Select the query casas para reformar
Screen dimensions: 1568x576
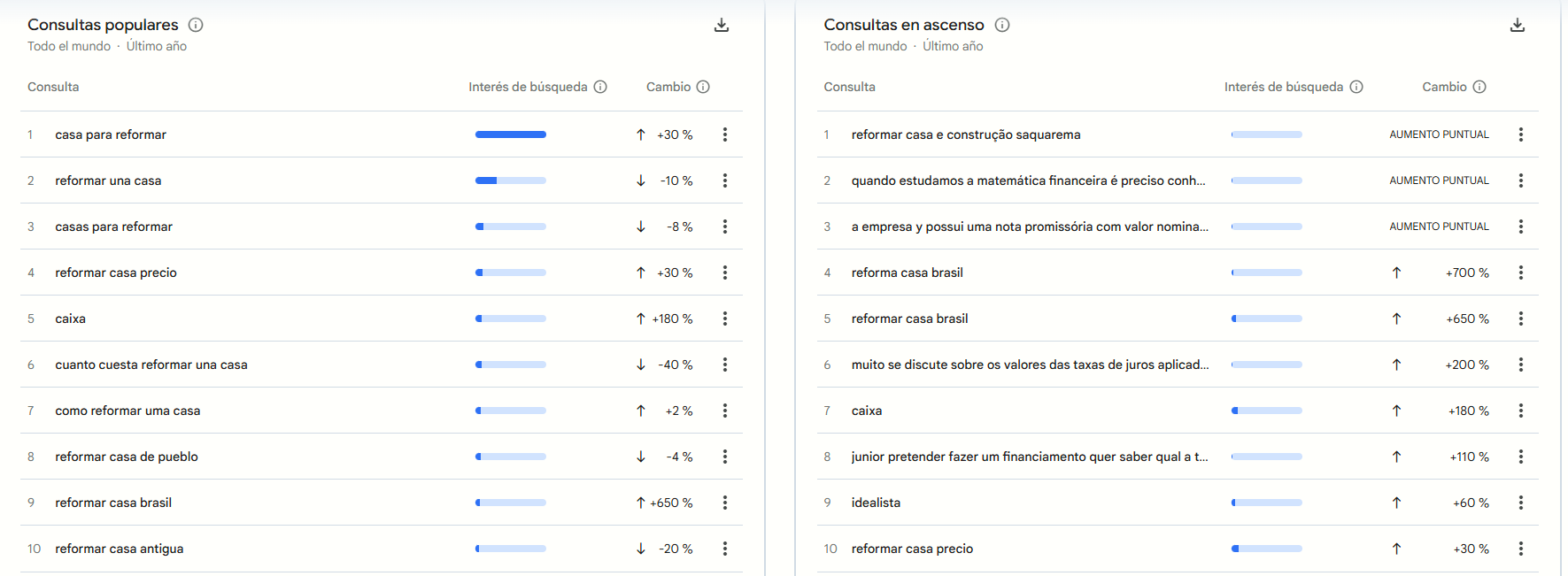click(x=114, y=227)
